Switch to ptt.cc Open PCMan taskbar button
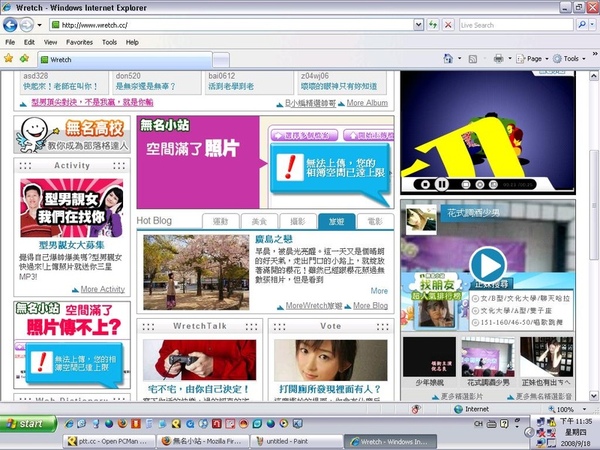 point(109,441)
